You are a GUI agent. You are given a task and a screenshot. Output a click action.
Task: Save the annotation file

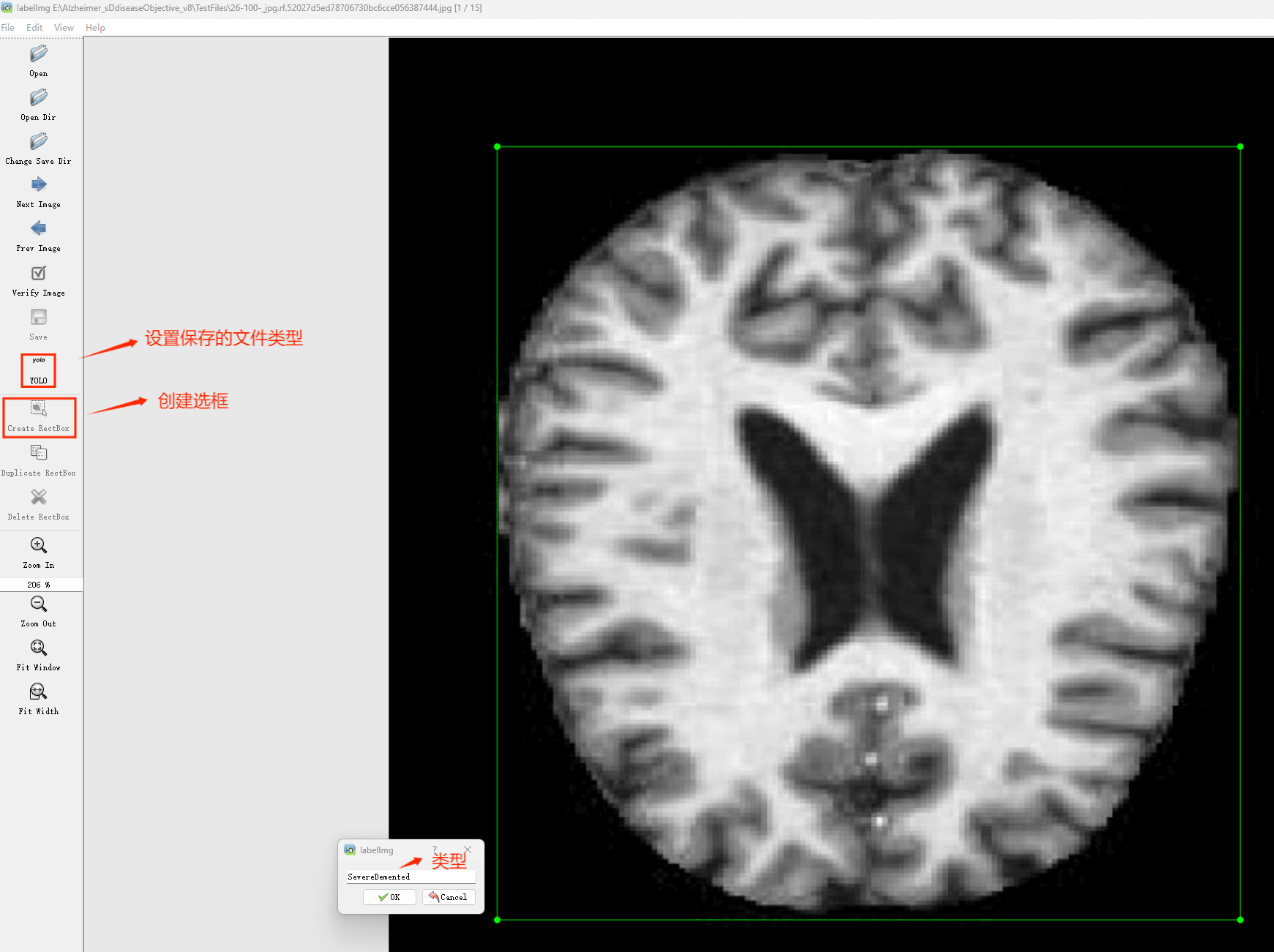(39, 325)
